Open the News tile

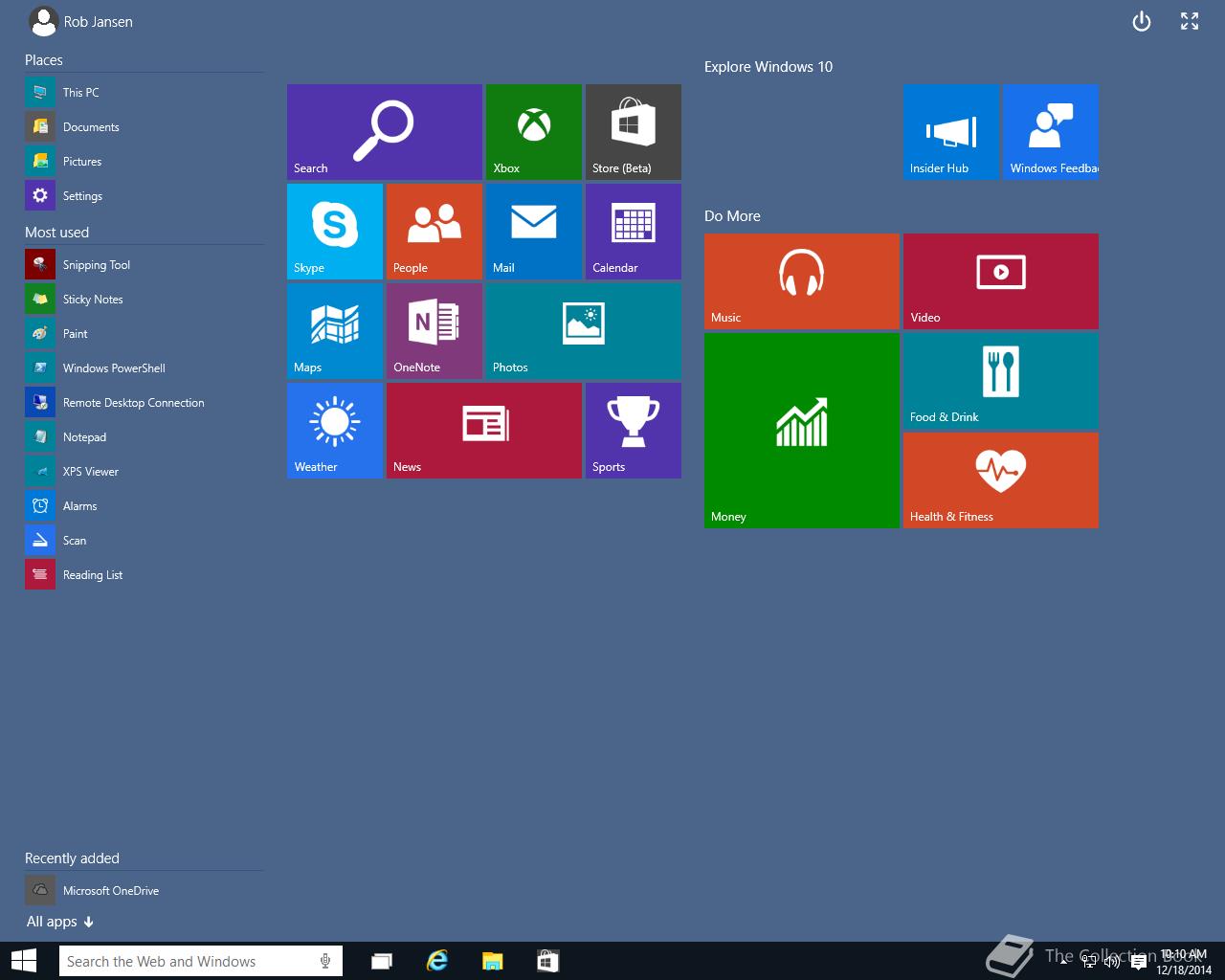[484, 431]
